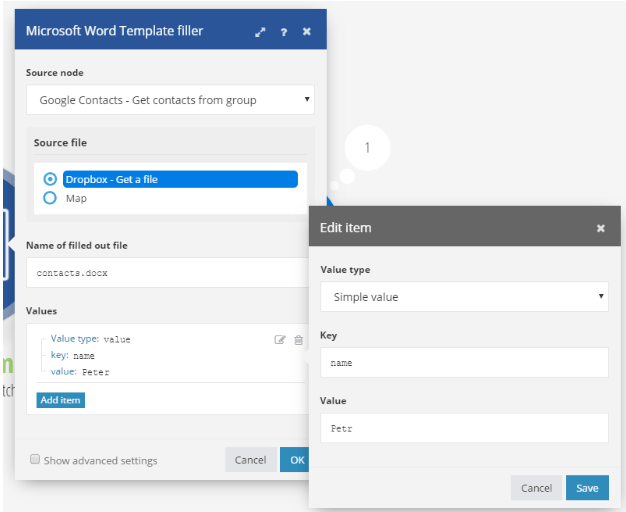Viewport: 626px width, 512px height.
Task: Focus the Value input containing Petr
Action: (x=464, y=428)
